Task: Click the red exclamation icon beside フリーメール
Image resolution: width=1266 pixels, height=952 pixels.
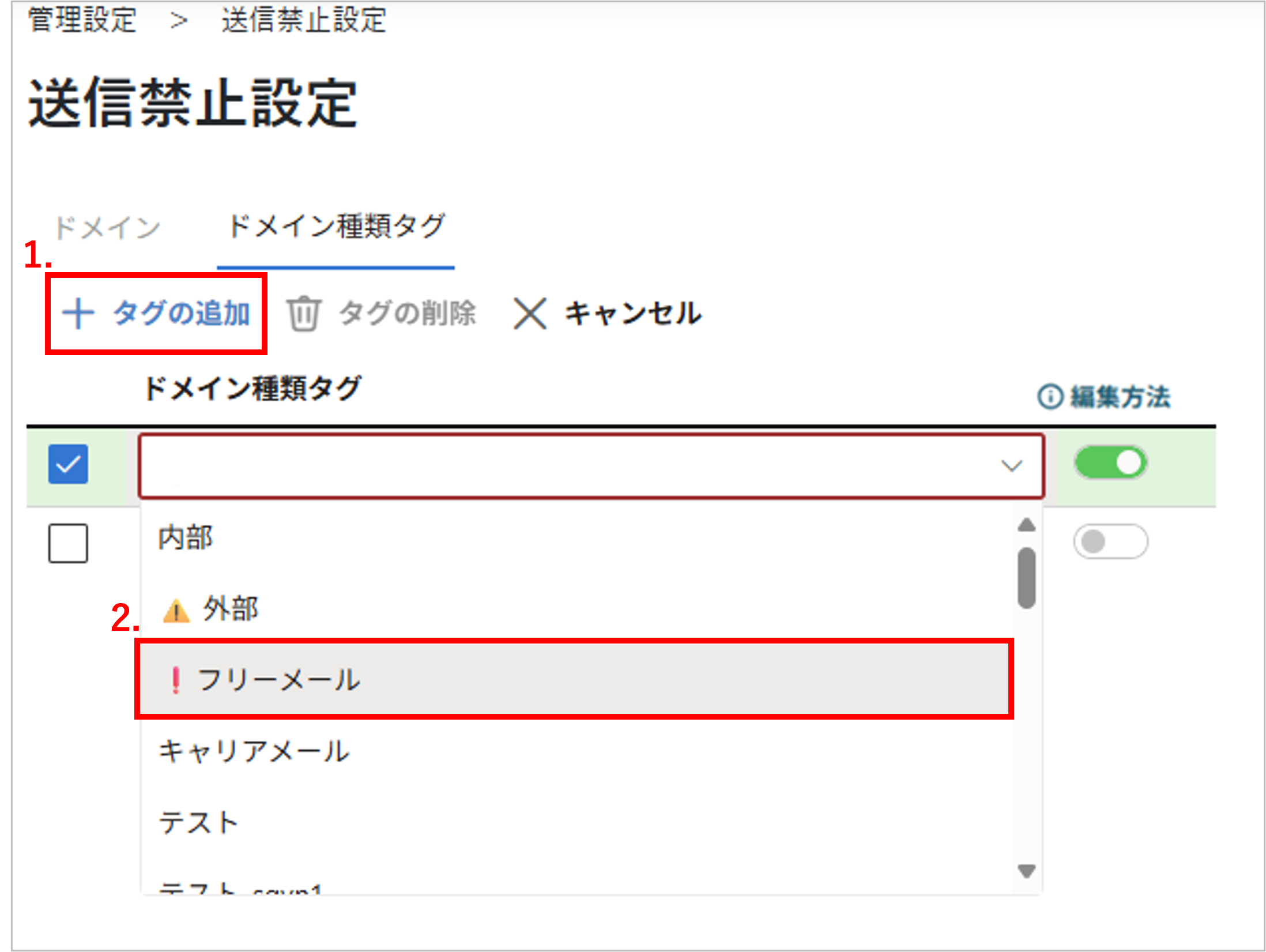Action: click(x=176, y=680)
